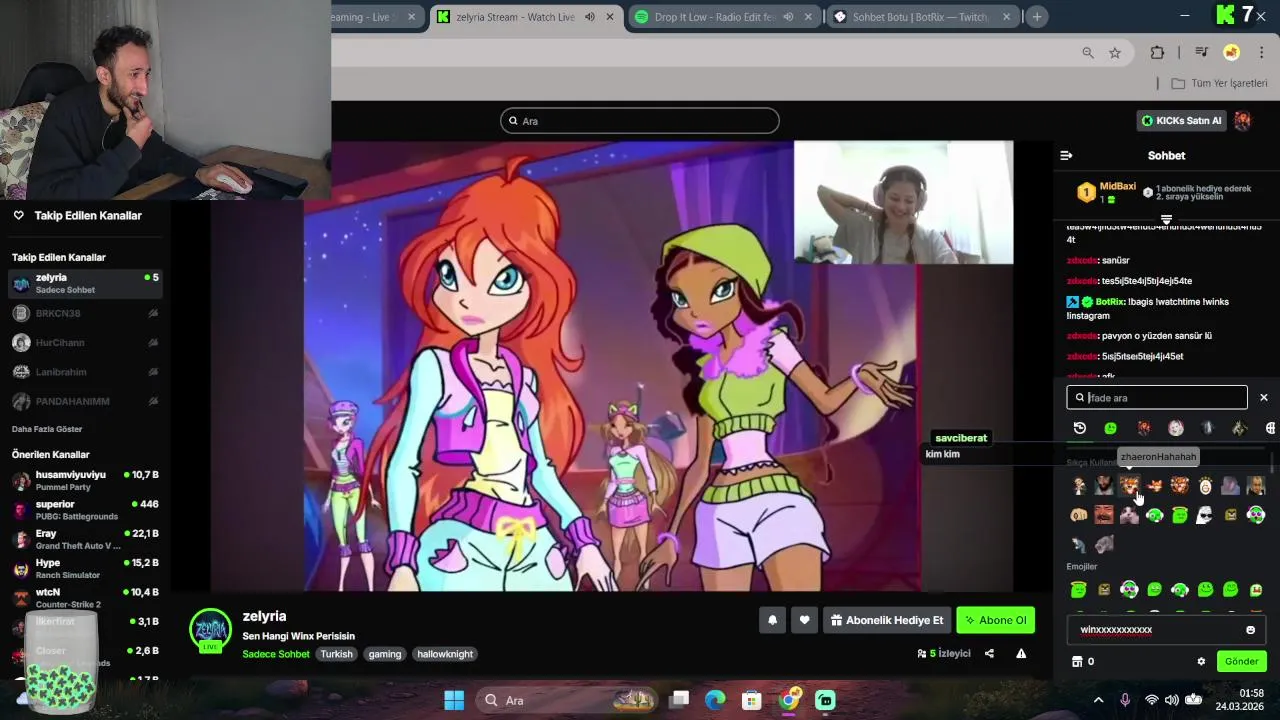Open emoji button inside chat message box
Viewport: 1280px width, 720px height.
pyautogui.click(x=1250, y=630)
